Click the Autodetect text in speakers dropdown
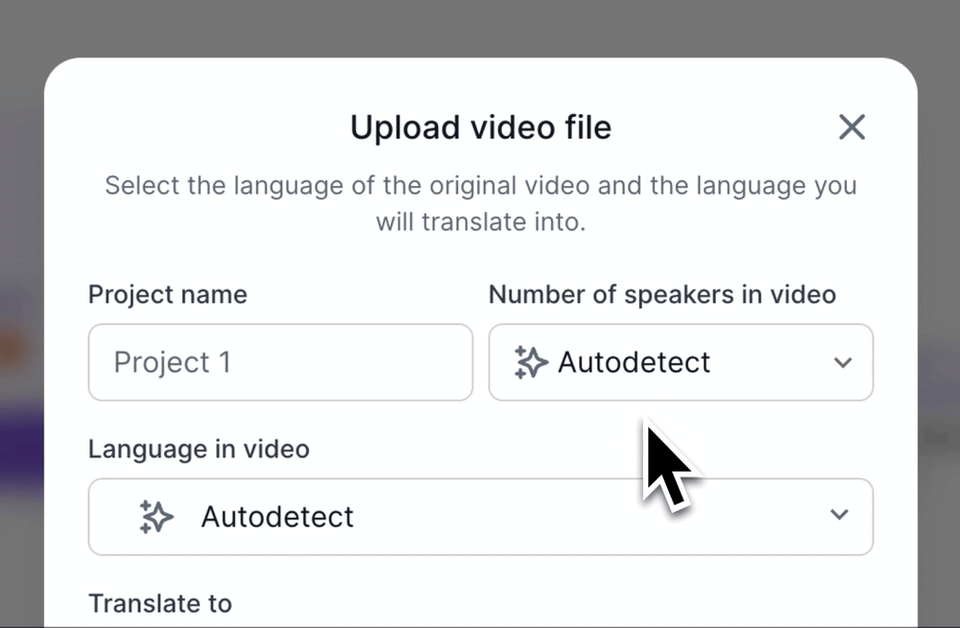 [x=634, y=362]
